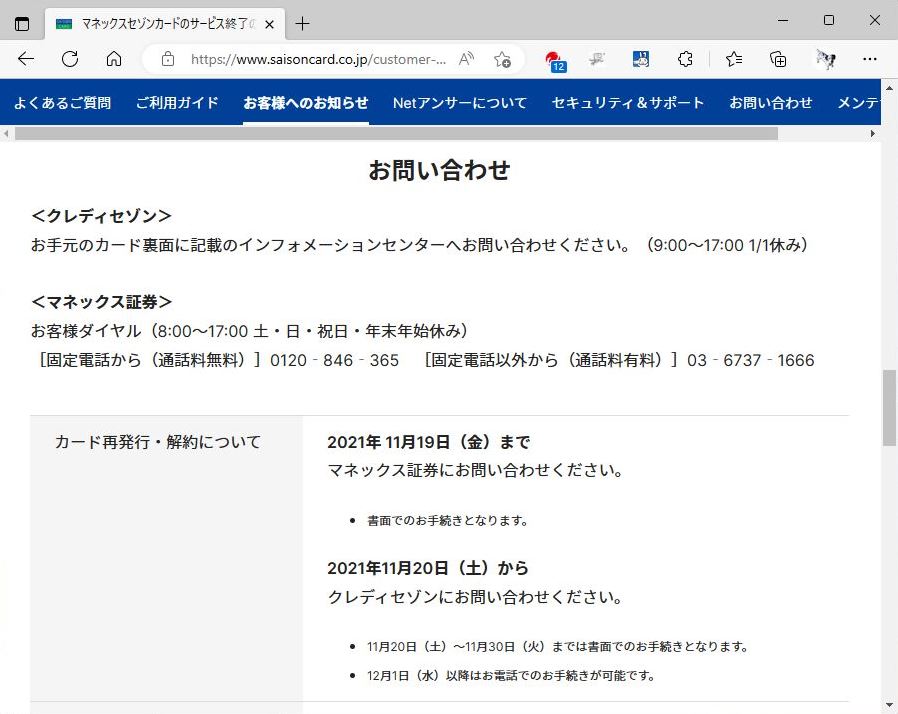Image resolution: width=898 pixels, height=714 pixels.
Task: Open the tab actions menu icon
Action: [x=22, y=24]
